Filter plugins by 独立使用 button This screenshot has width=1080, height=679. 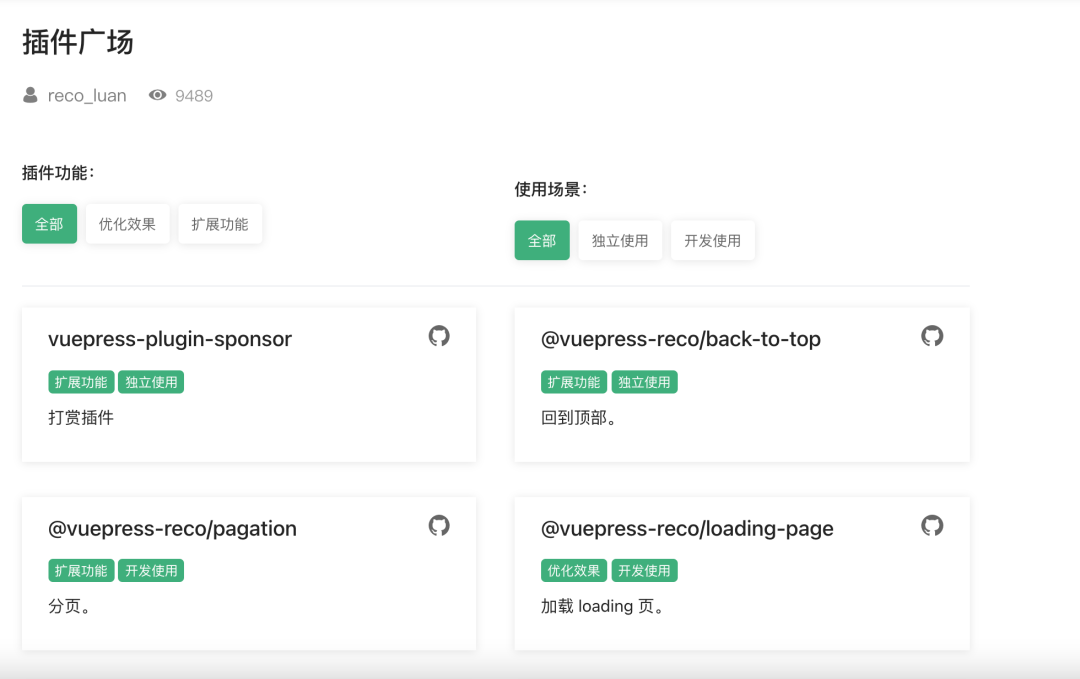620,240
